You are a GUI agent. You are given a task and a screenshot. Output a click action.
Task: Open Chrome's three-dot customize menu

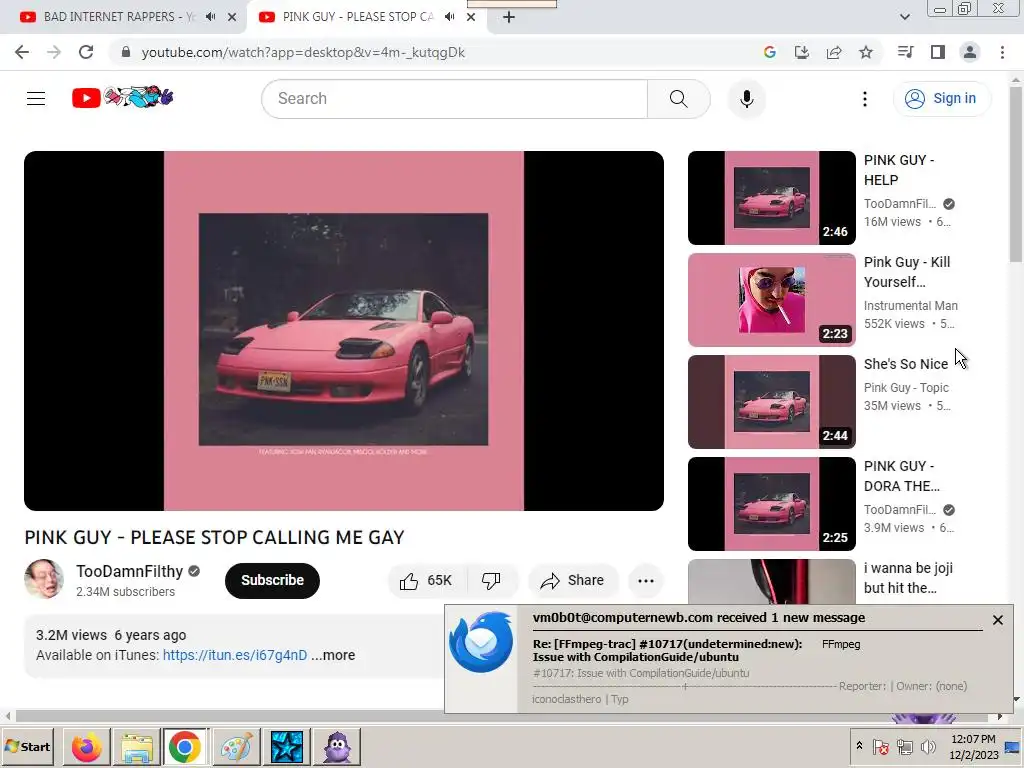[1002, 52]
